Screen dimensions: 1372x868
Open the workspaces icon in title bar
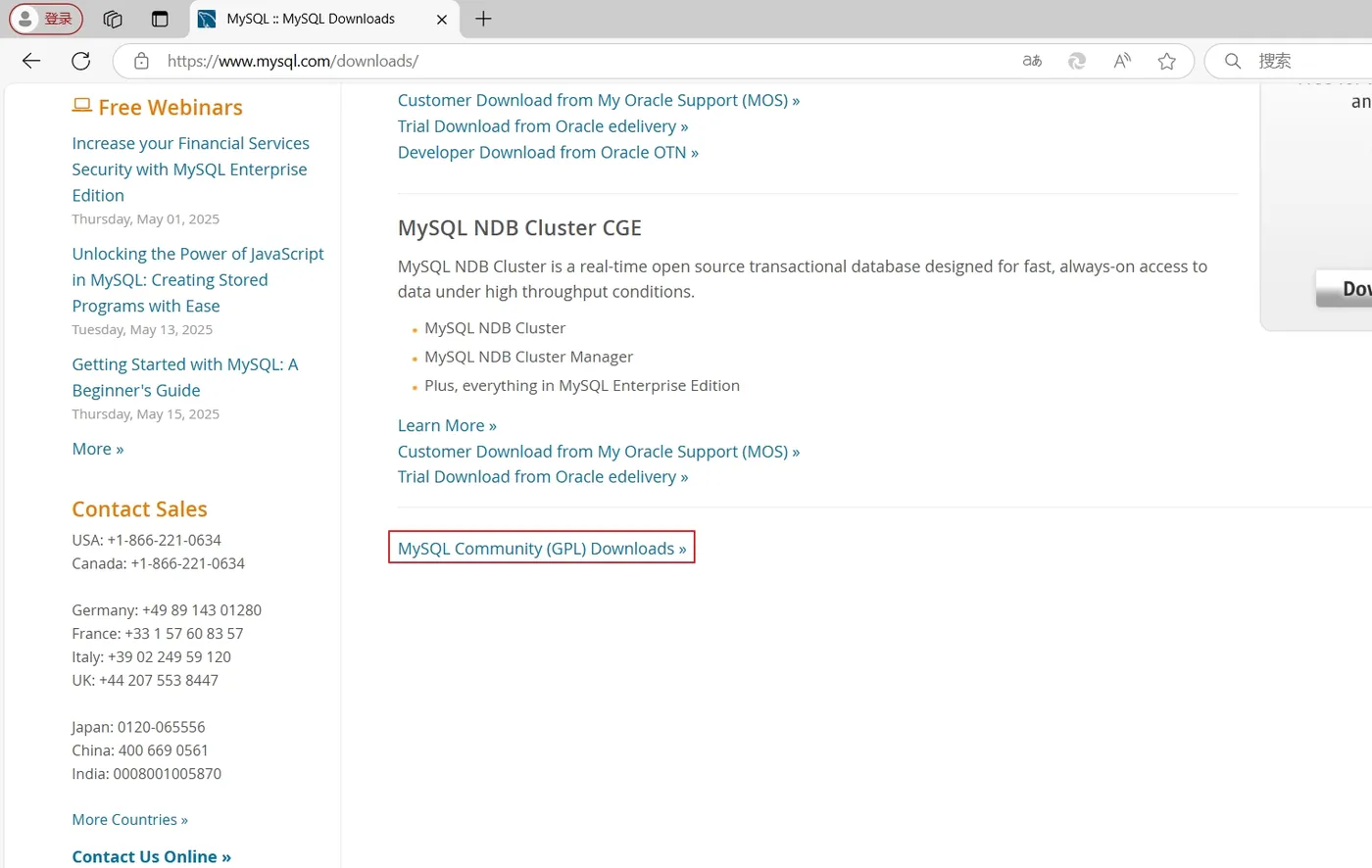point(113,19)
